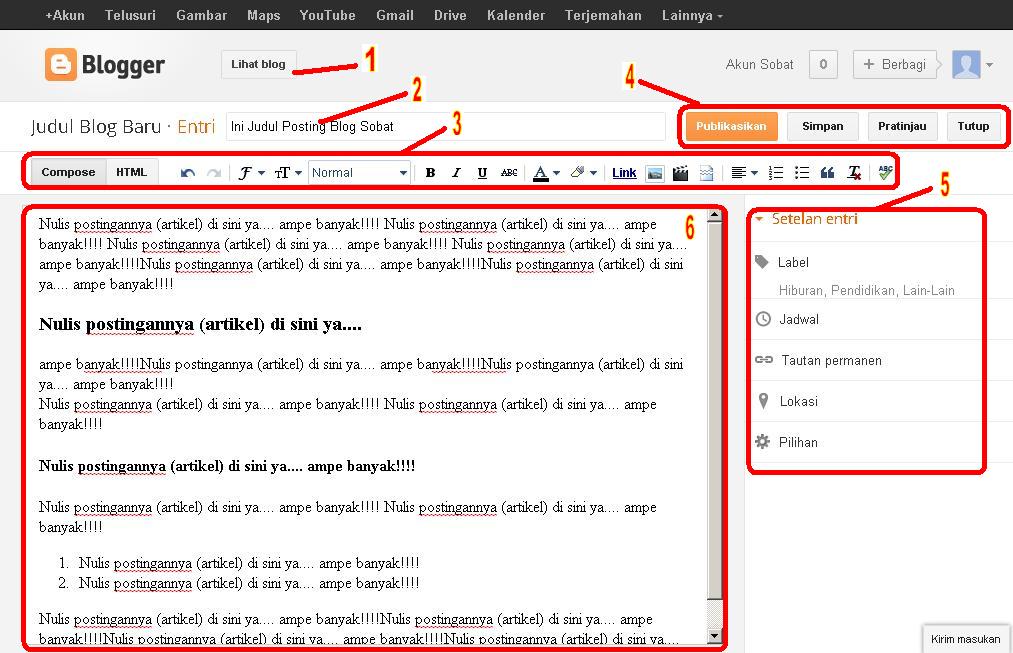Open the Normal paragraph style dropdown
The image size is (1013, 653).
click(358, 172)
